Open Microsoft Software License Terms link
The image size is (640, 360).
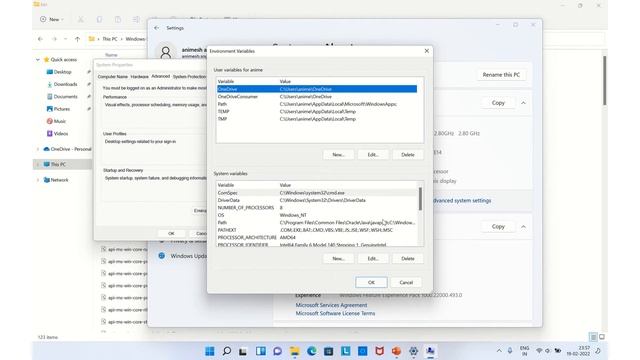click(335, 313)
